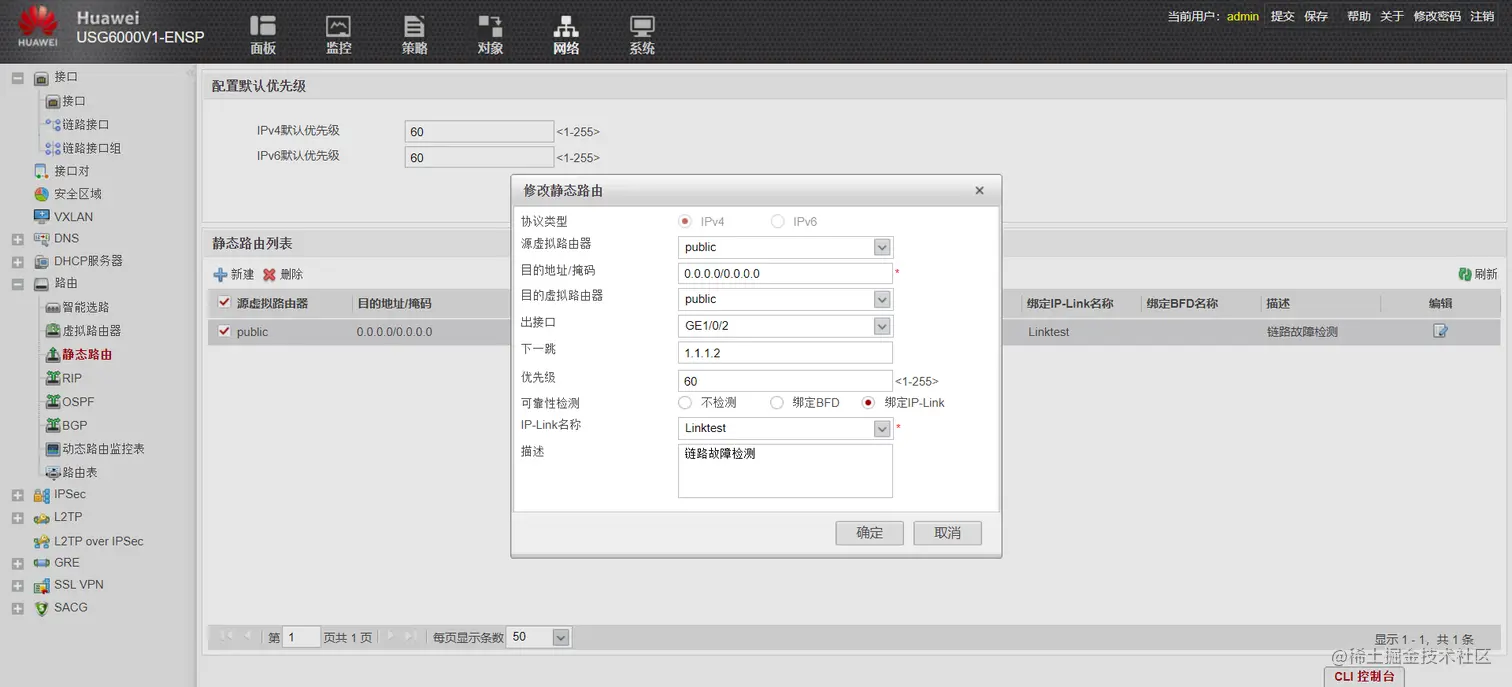Open 关于 about link
The height and width of the screenshot is (687, 1512).
pyautogui.click(x=1392, y=16)
